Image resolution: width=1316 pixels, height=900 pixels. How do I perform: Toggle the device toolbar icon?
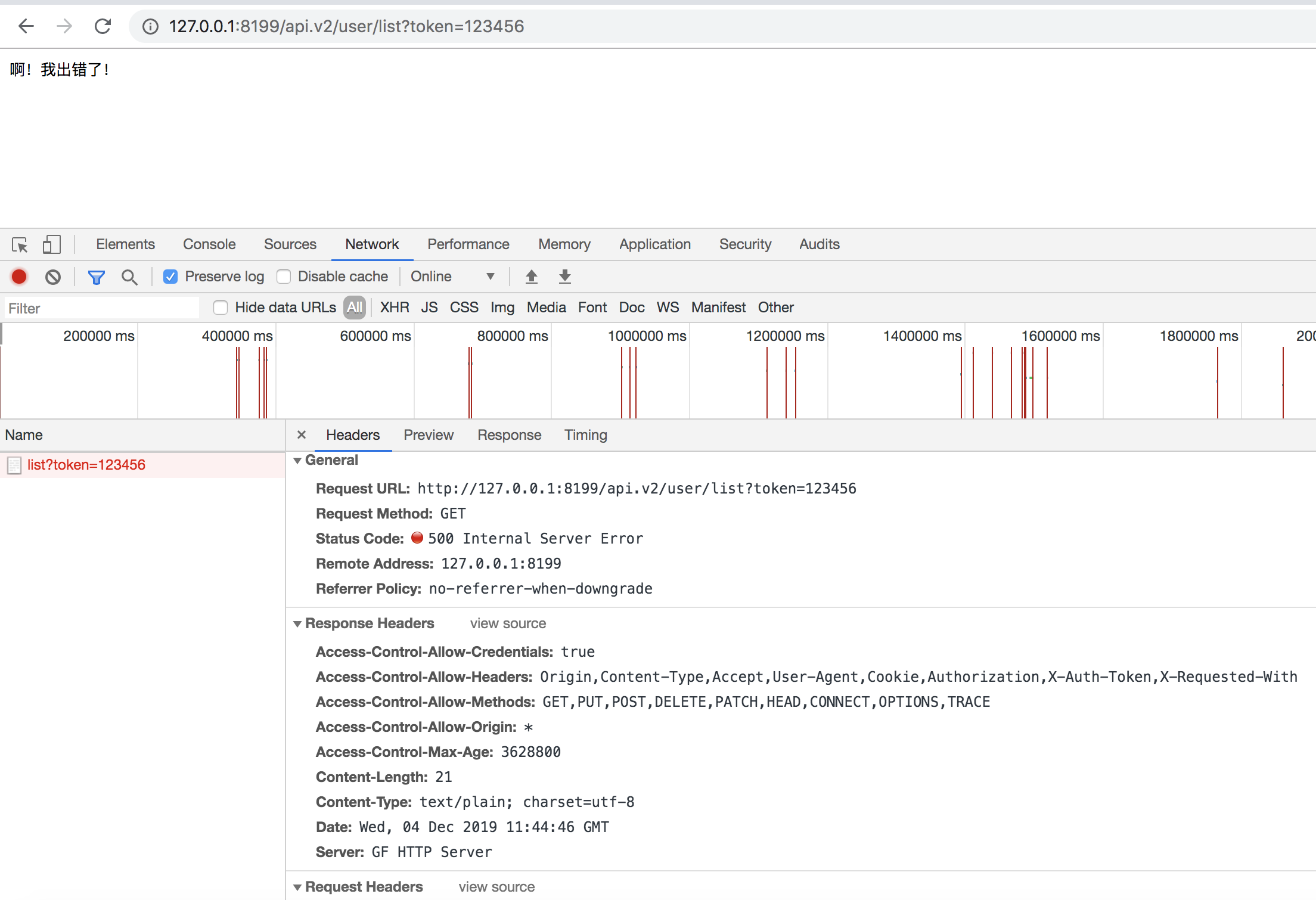pos(51,244)
